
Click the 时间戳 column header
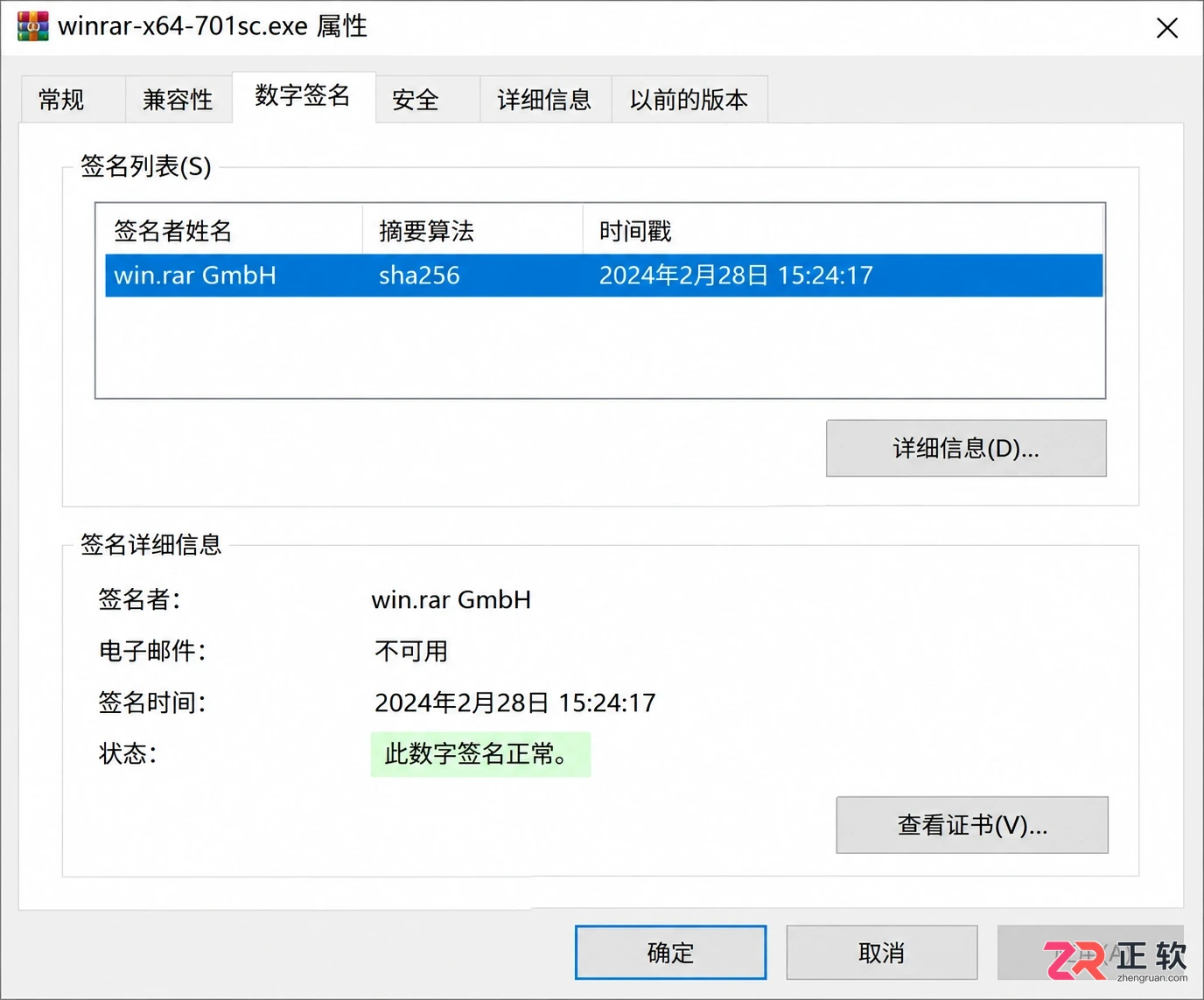coord(843,231)
